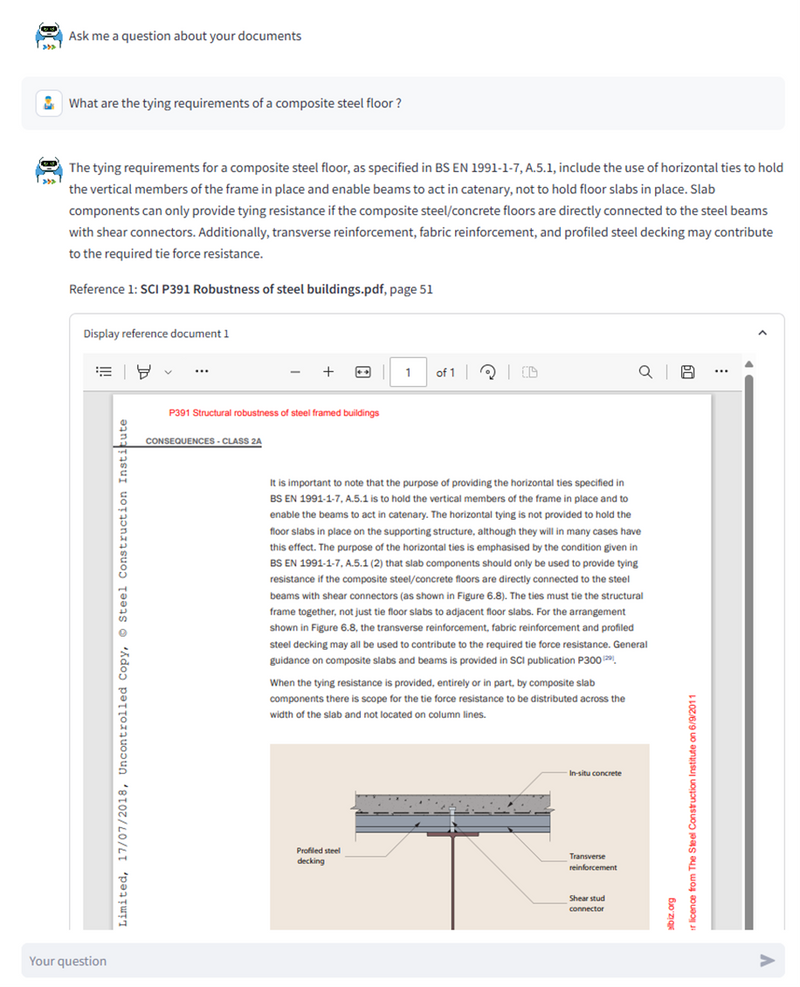Click the 'Transverse reinforcement' figure label
Viewport: 800px width, 987px height.
[593, 862]
